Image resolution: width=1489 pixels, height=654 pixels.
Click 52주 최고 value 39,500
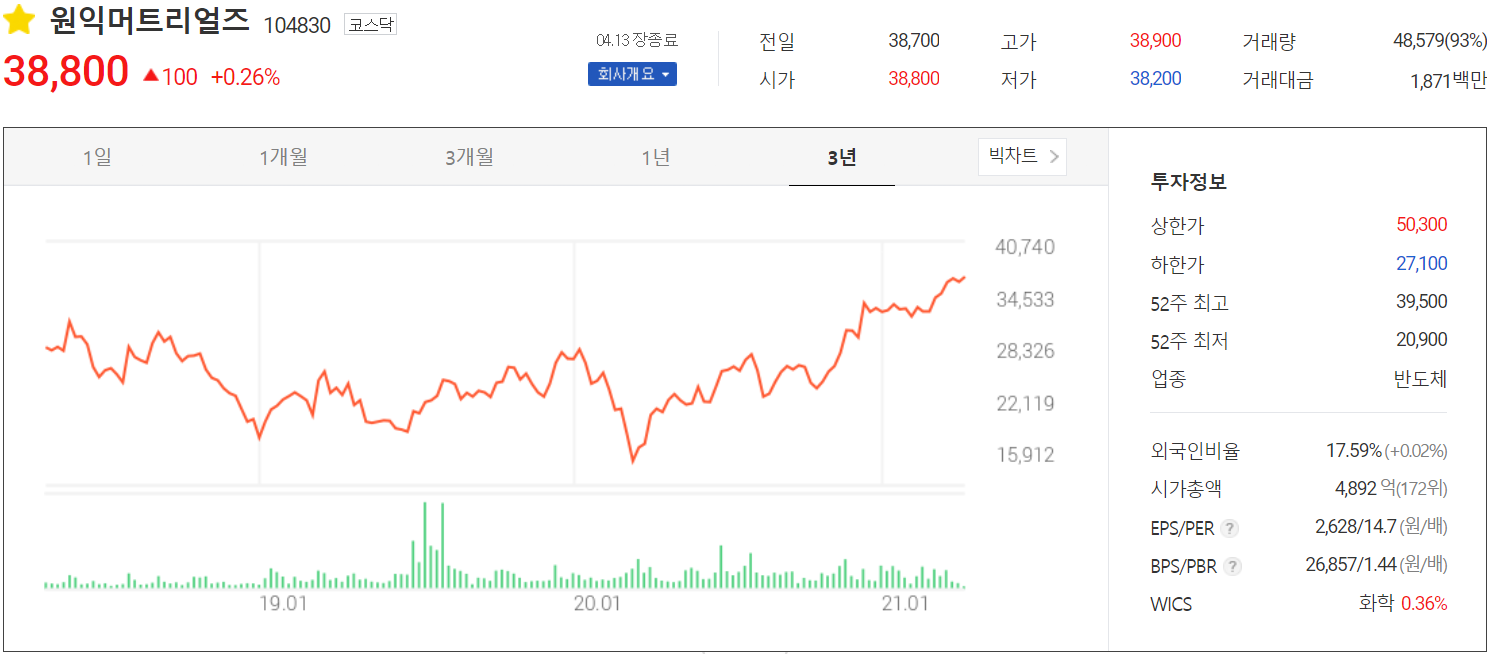[1422, 302]
